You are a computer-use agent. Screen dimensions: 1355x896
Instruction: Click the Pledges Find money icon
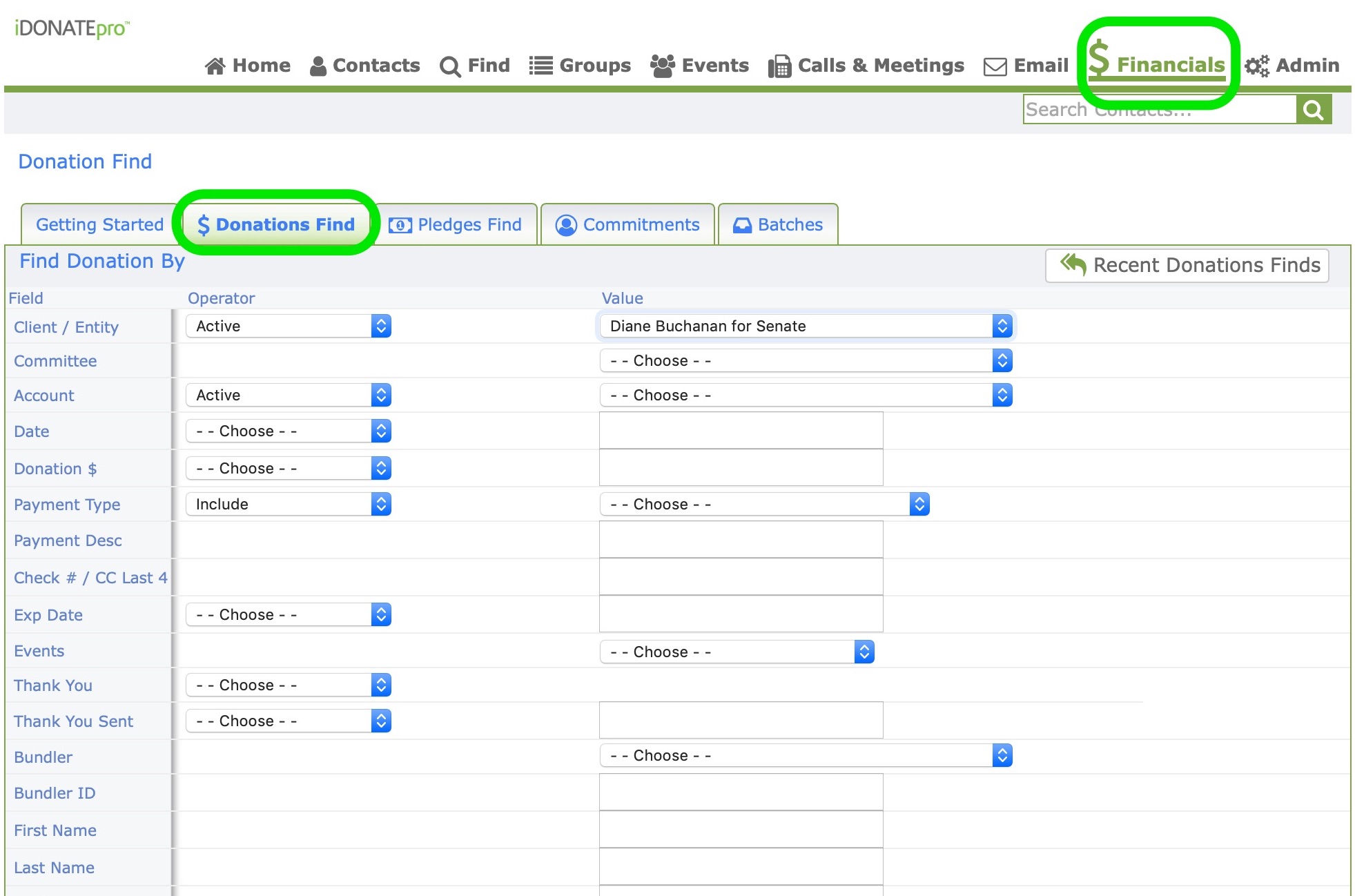(400, 225)
